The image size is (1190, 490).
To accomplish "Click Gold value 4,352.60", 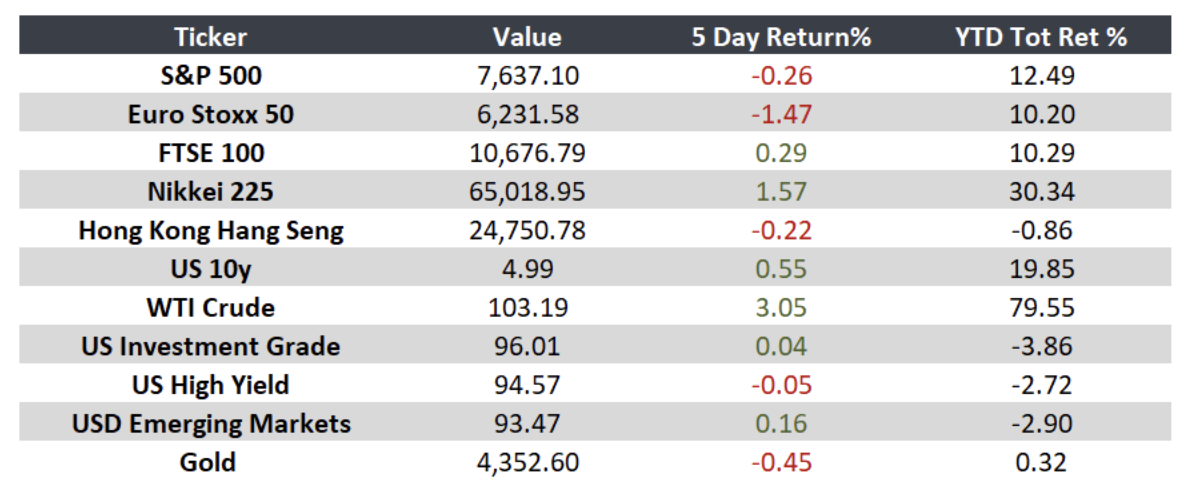I will pyautogui.click(x=527, y=463).
